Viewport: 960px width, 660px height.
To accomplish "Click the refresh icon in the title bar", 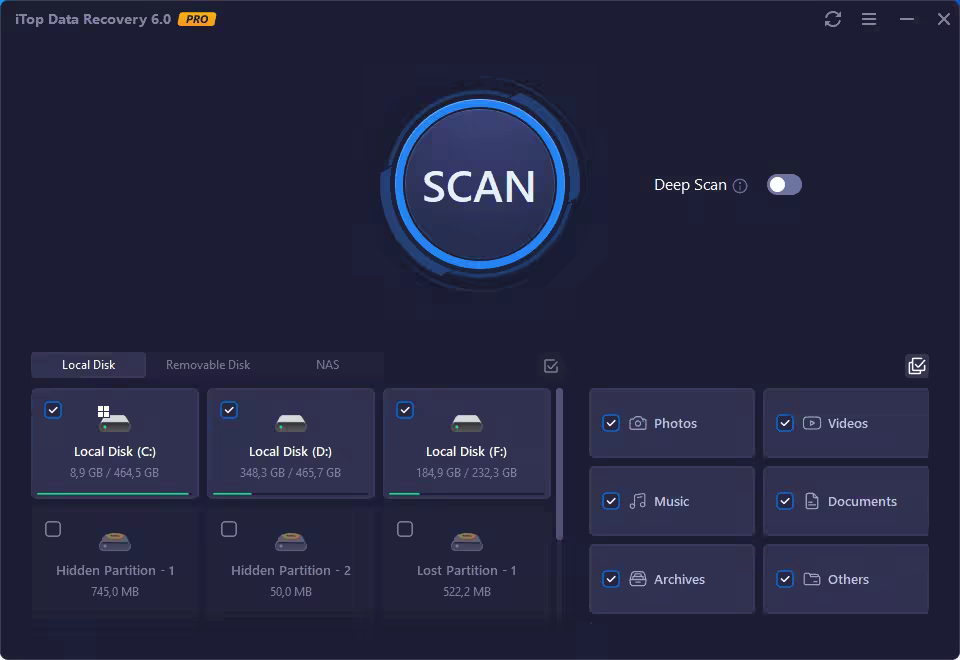I will [833, 19].
